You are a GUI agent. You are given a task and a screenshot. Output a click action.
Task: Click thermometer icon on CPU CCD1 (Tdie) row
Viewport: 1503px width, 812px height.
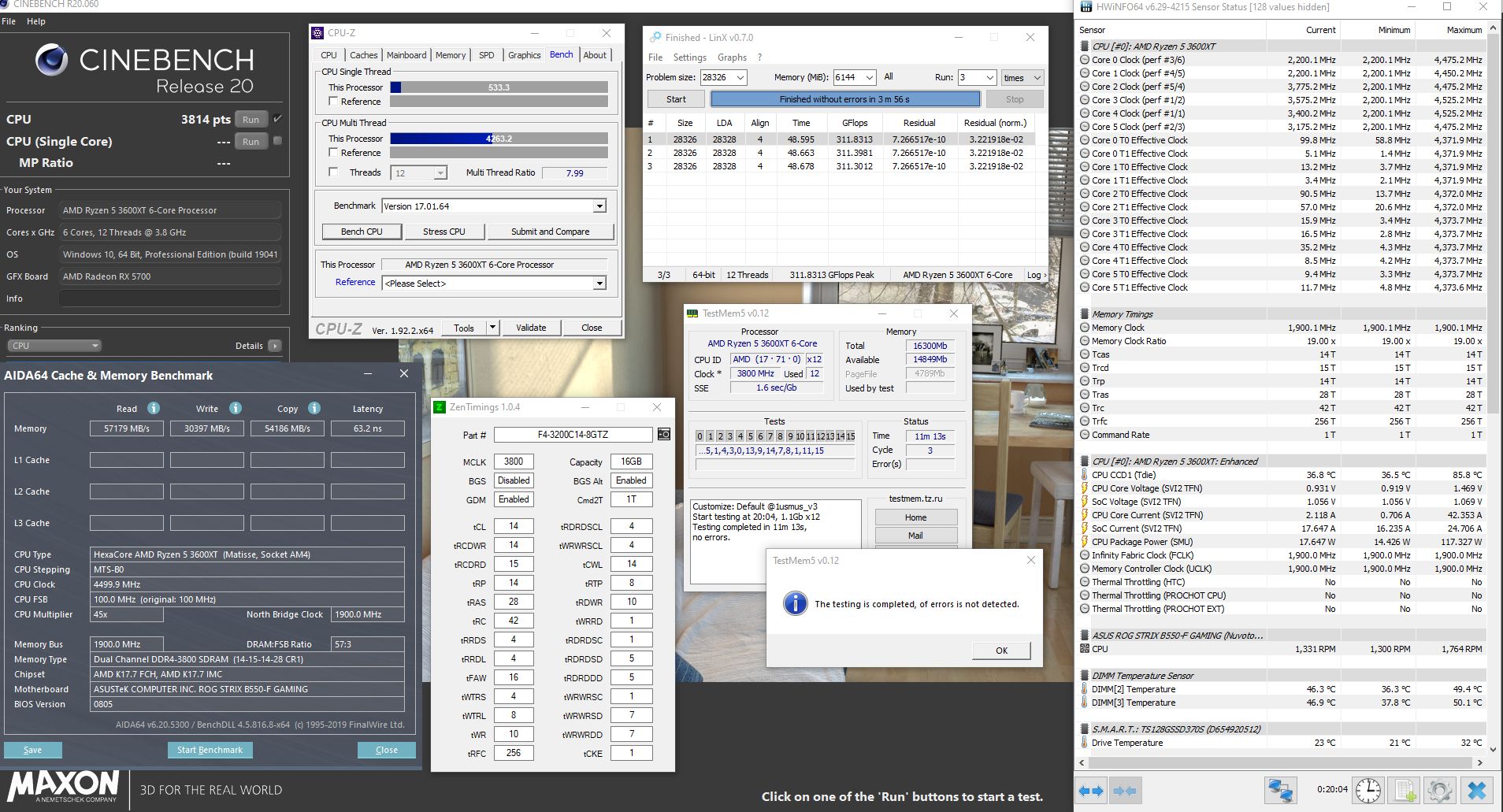1085,475
